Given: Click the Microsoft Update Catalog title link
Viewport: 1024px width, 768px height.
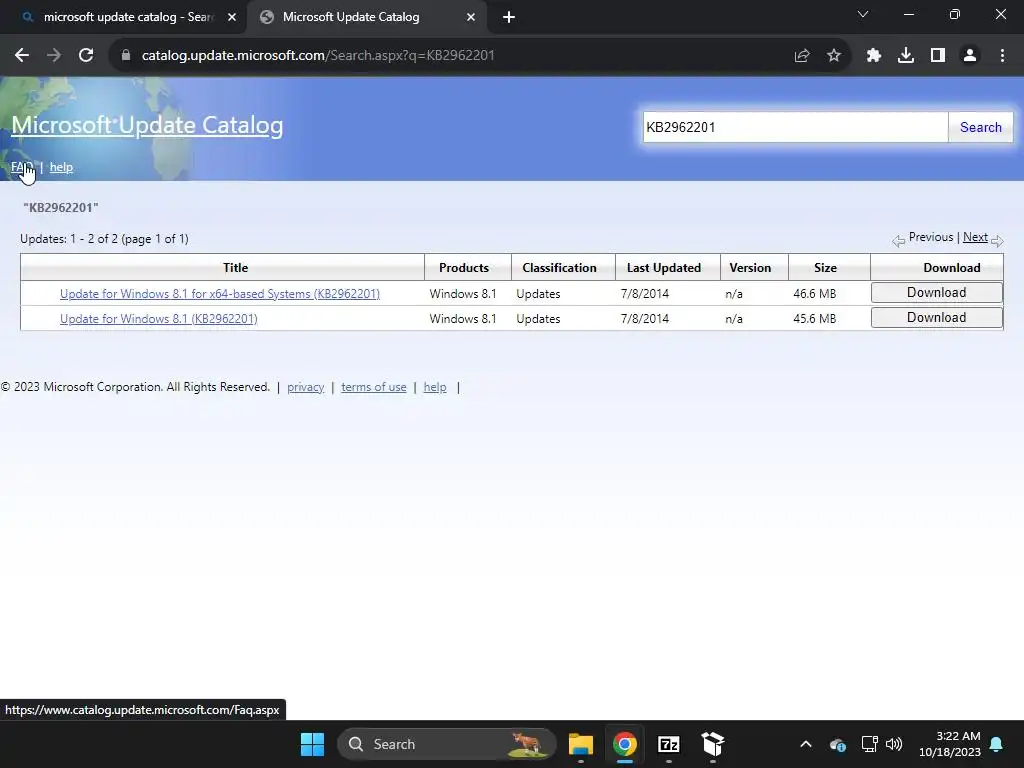Looking at the screenshot, I should [148, 125].
